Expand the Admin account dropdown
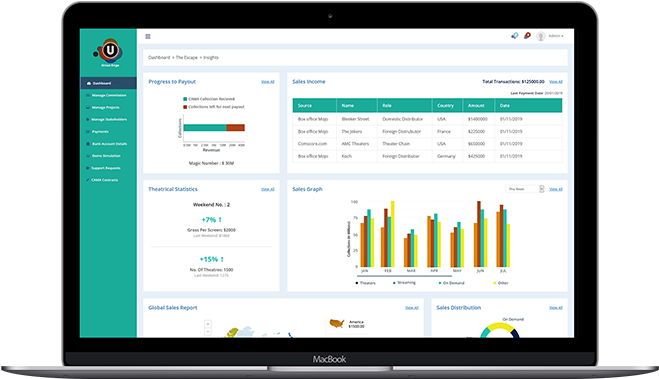 coord(556,36)
